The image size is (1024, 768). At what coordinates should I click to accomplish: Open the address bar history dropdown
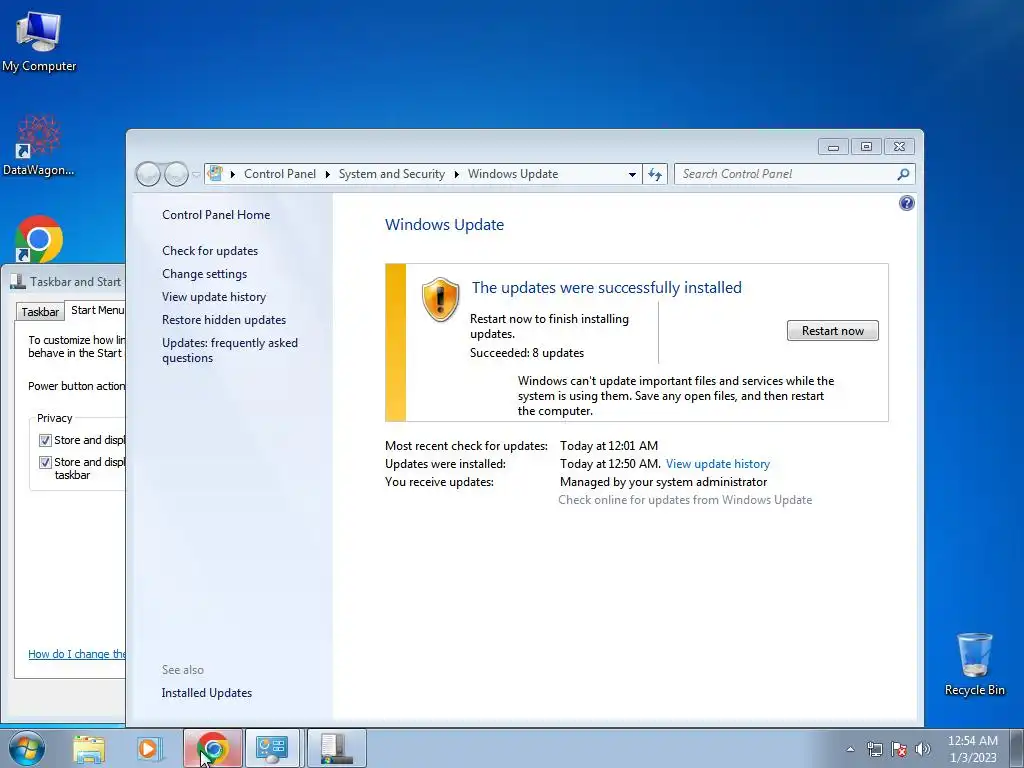tap(632, 174)
